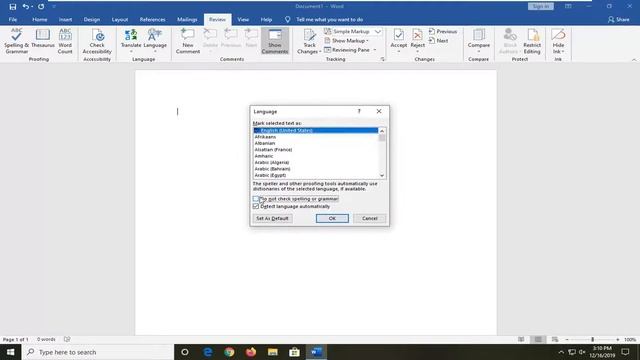Open File Explorer from taskbar

point(273,352)
